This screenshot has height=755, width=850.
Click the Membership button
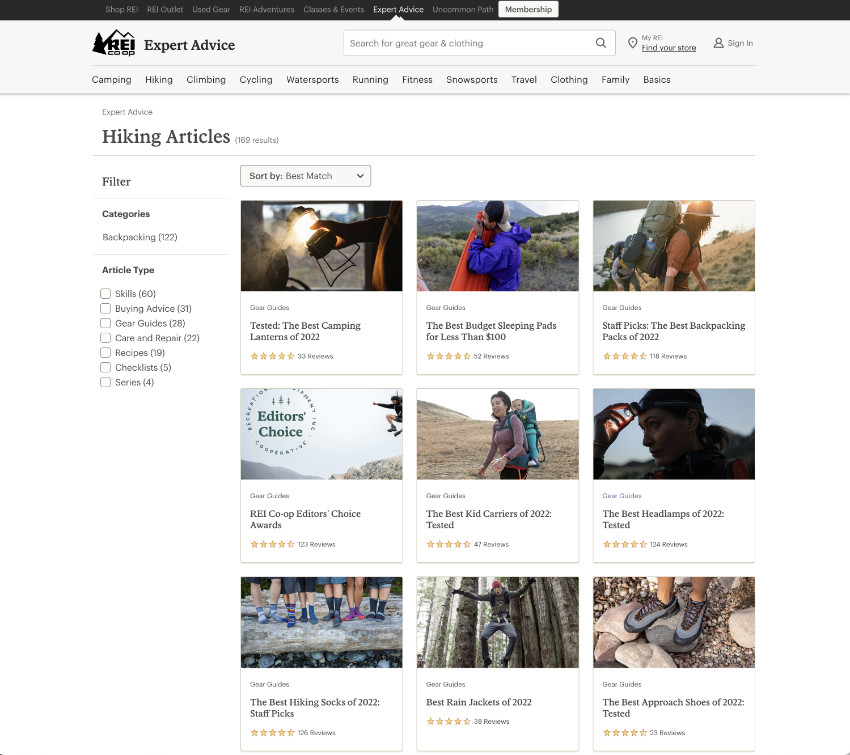tap(528, 9)
